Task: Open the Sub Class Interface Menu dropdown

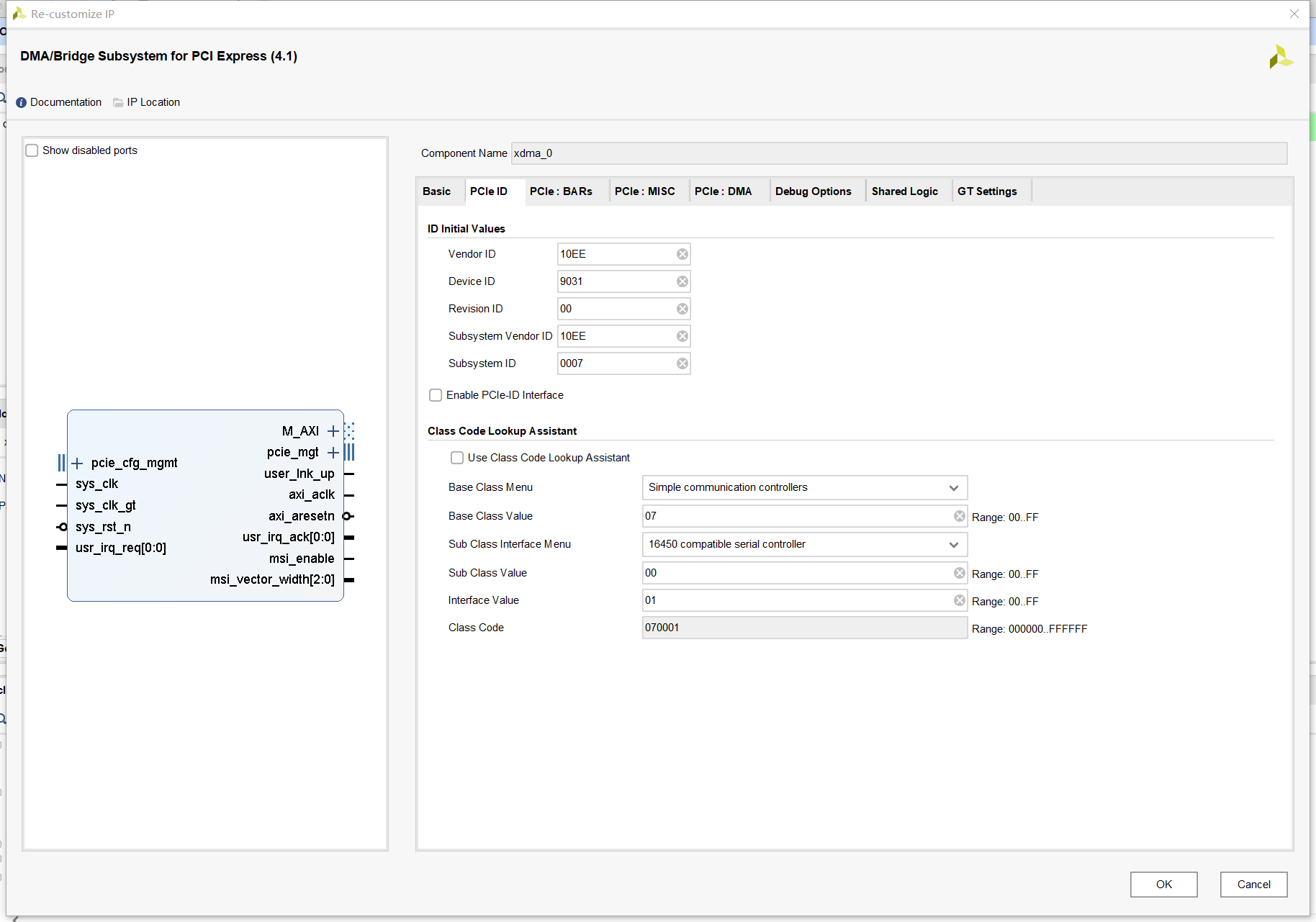Action: (804, 544)
